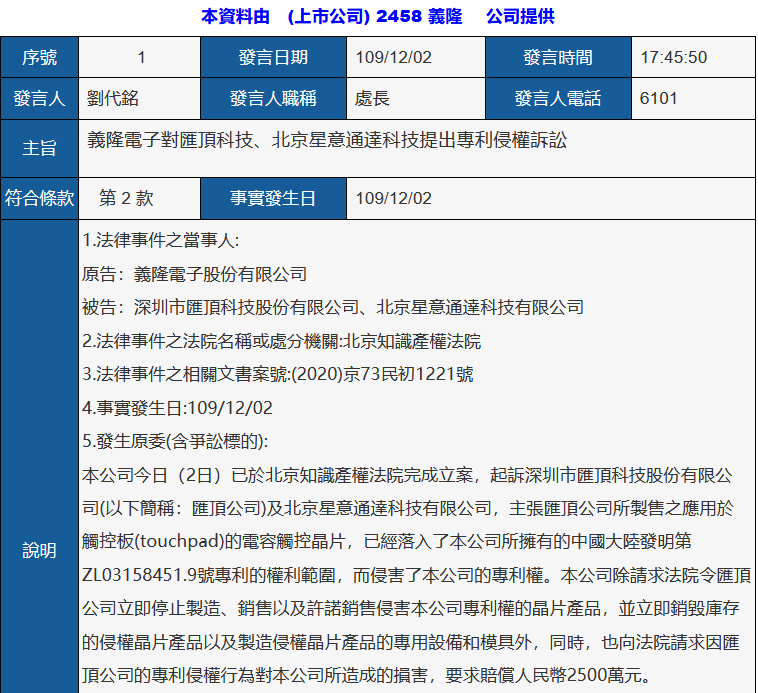This screenshot has width=758, height=693.
Task: Click the line '4.事實發生日:109/12/02'
Action: pyautogui.click(x=177, y=408)
